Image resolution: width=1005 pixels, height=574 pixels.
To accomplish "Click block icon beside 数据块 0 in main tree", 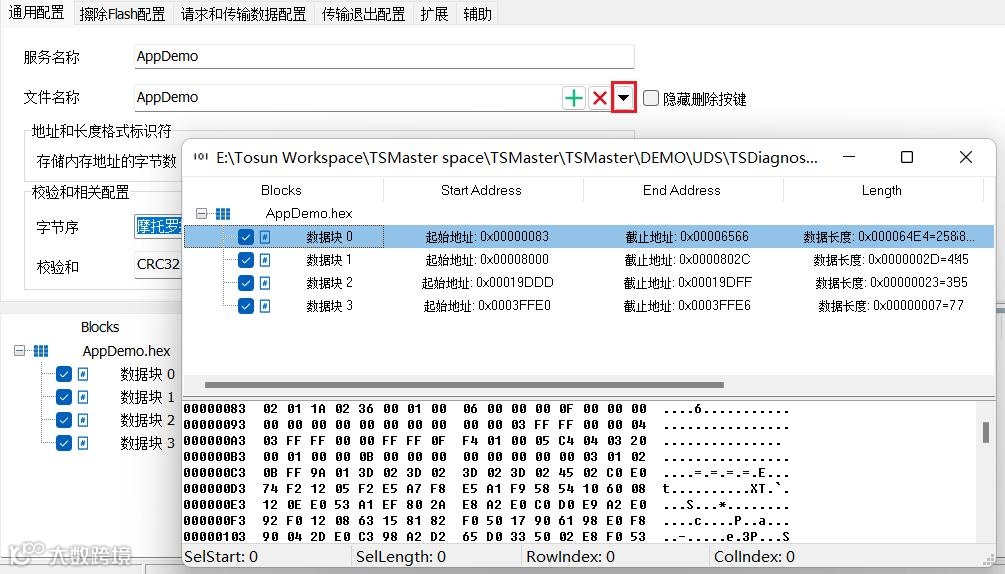I will pos(83,374).
